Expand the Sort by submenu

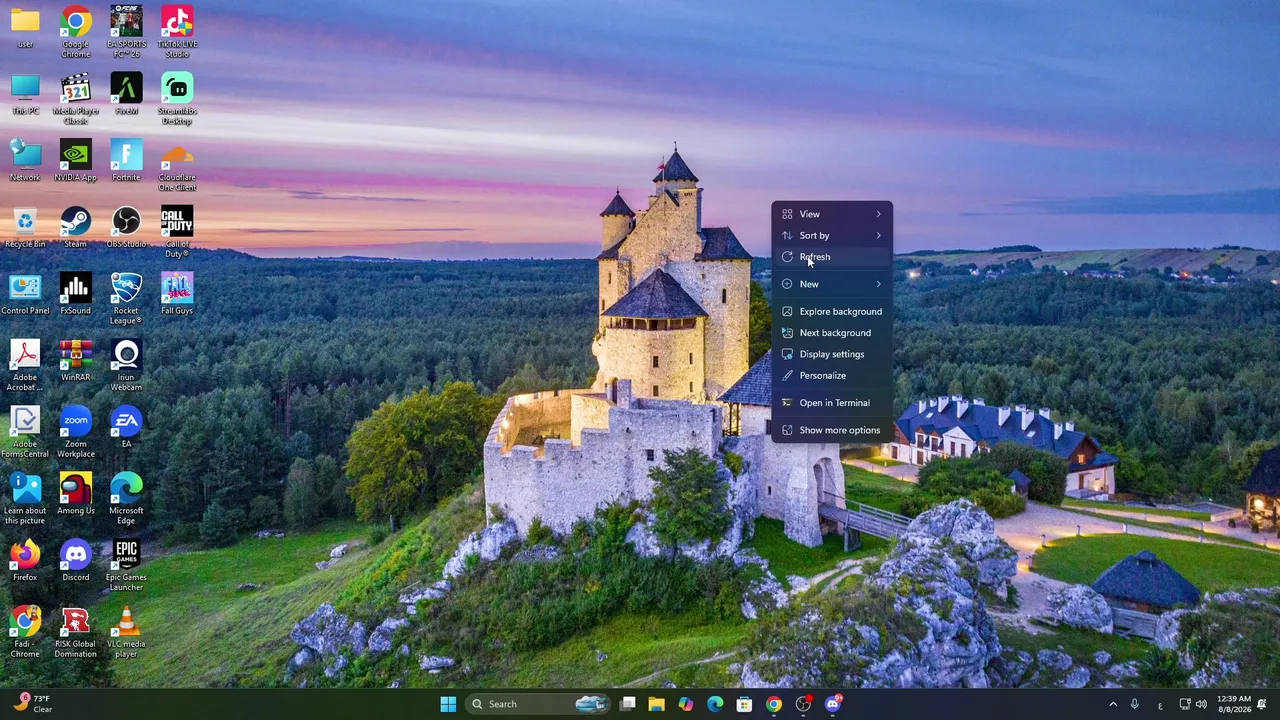(832, 235)
